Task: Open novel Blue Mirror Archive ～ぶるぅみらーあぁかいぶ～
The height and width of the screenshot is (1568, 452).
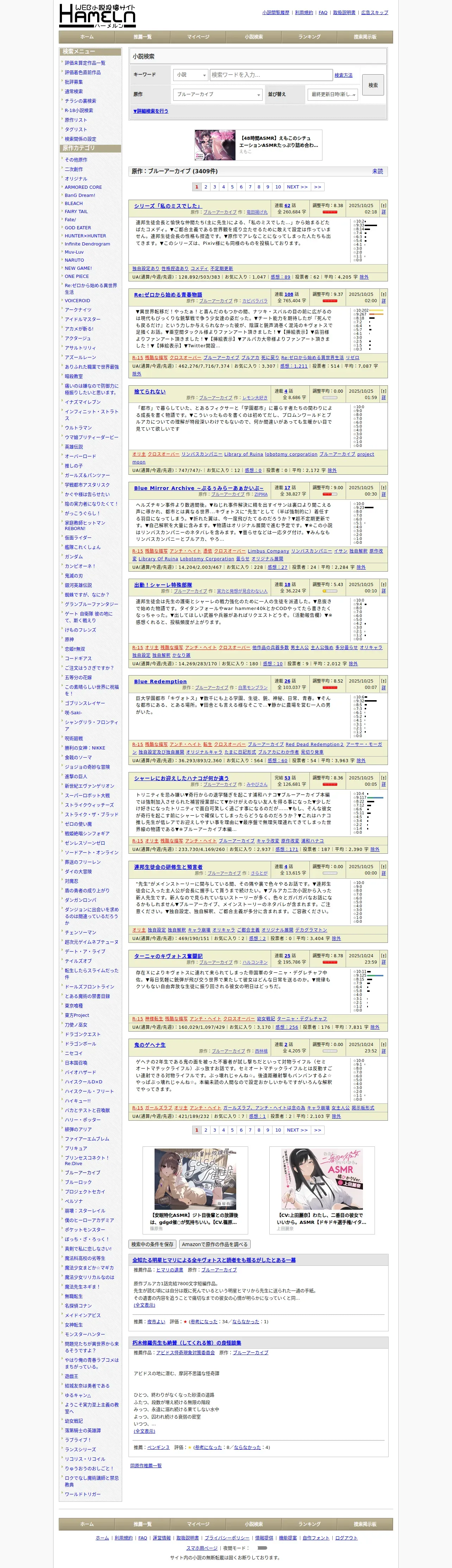Action: (x=199, y=487)
